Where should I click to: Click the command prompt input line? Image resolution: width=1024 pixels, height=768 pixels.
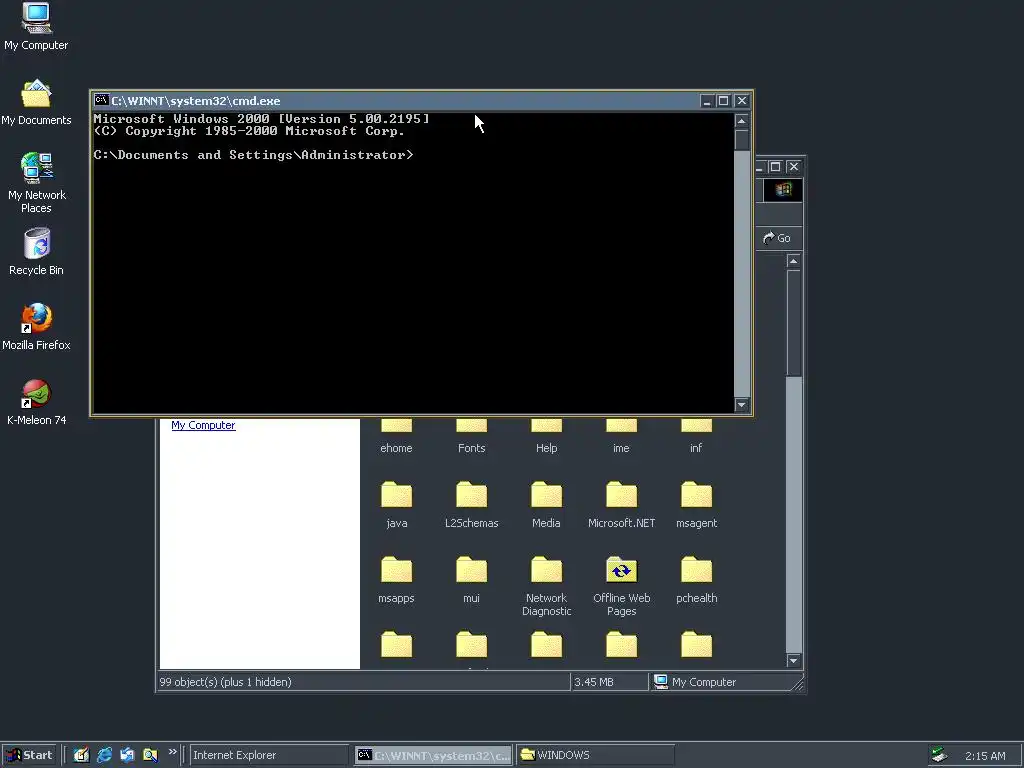[x=253, y=155]
